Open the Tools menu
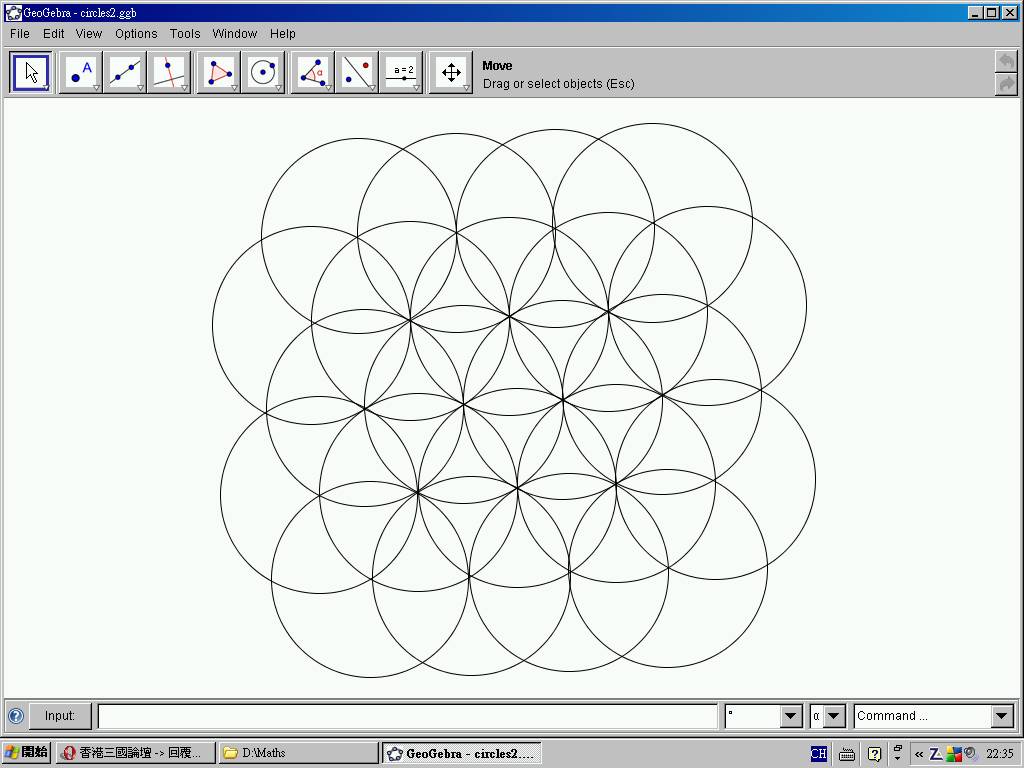 click(x=185, y=33)
